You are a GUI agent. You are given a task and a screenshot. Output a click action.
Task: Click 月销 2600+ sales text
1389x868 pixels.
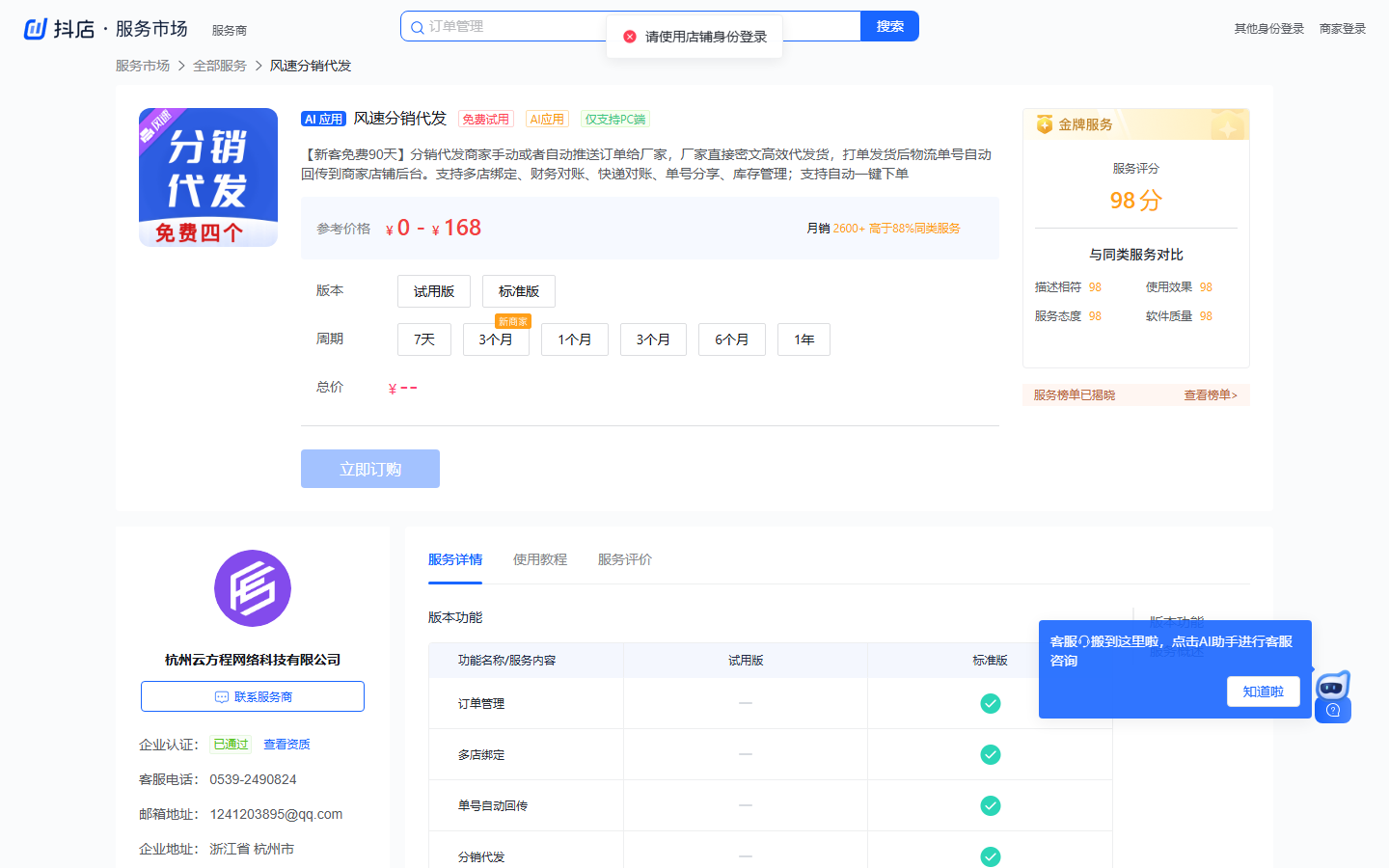835,229
